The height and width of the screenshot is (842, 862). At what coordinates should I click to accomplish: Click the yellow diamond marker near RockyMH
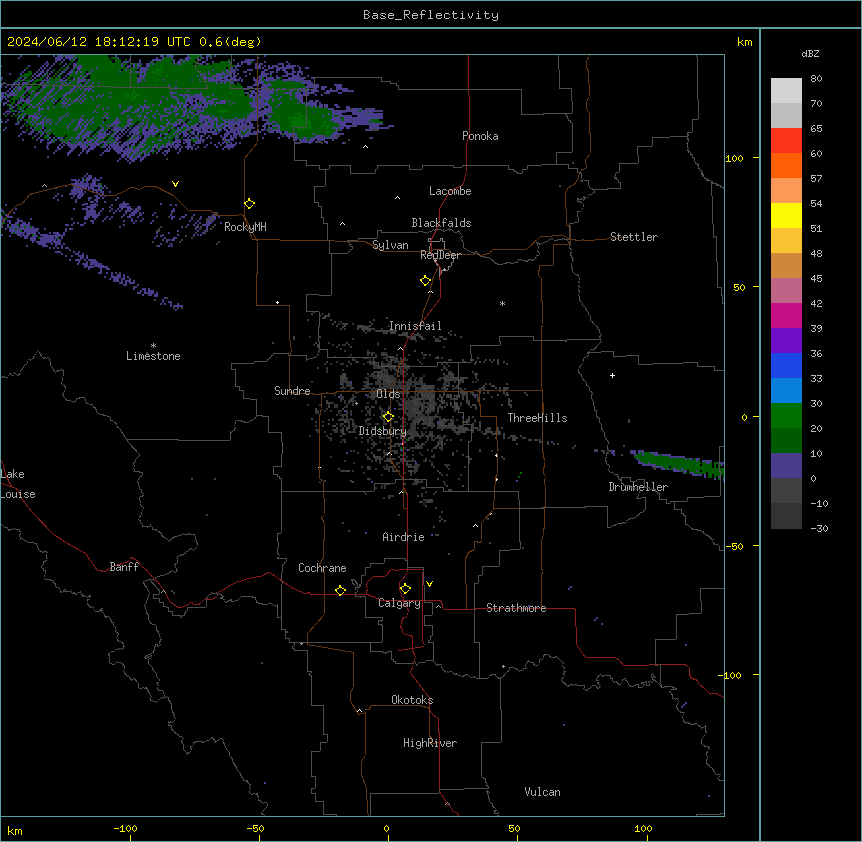coord(250,204)
